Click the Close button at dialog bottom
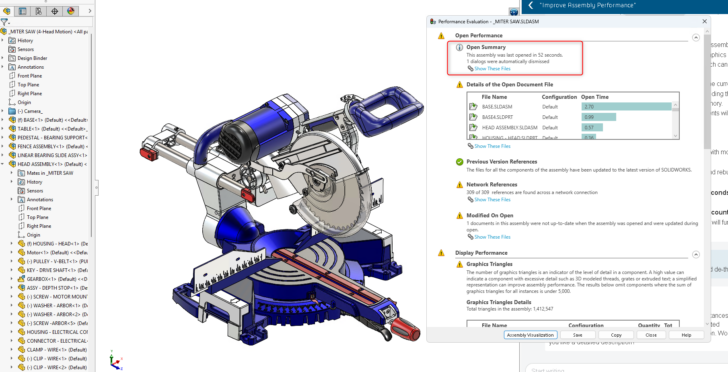The height and width of the screenshot is (372, 728). coord(651,335)
